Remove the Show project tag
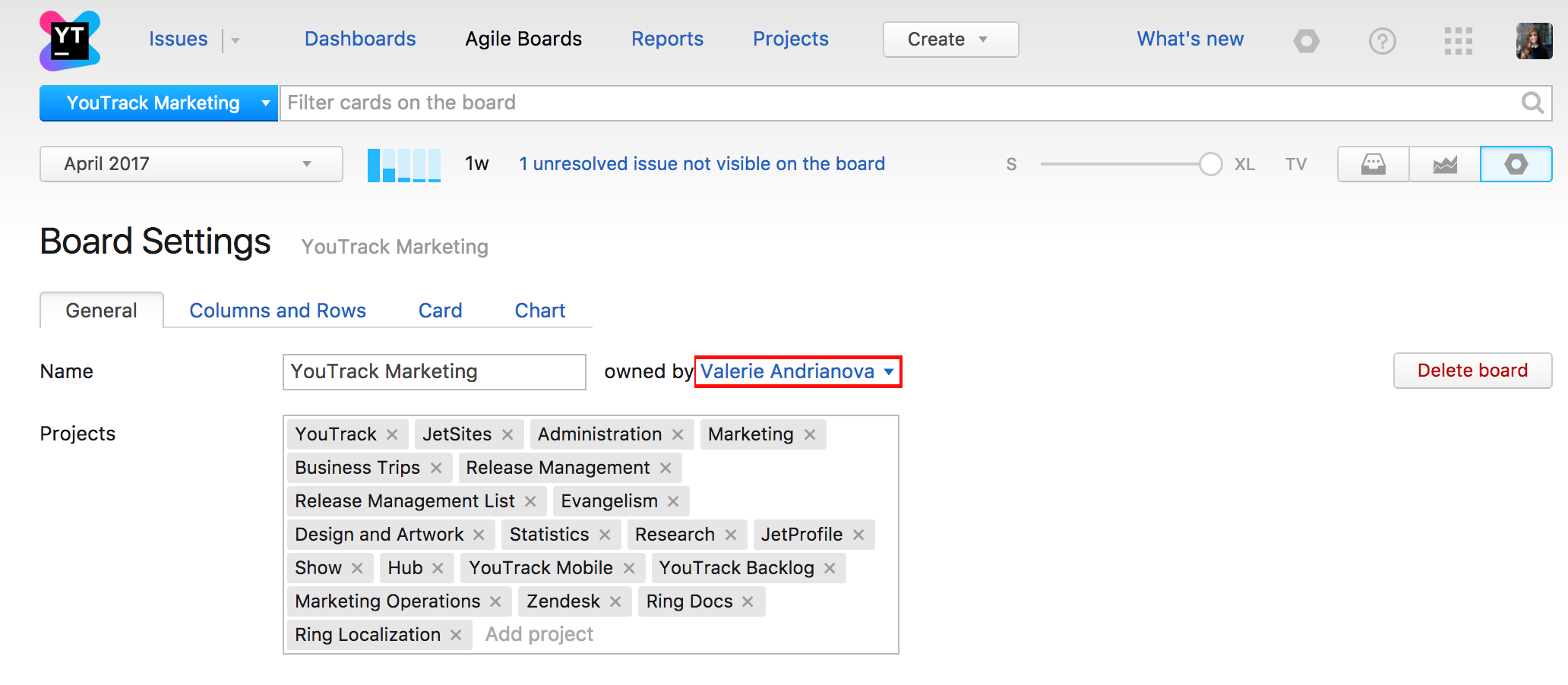 [x=357, y=568]
